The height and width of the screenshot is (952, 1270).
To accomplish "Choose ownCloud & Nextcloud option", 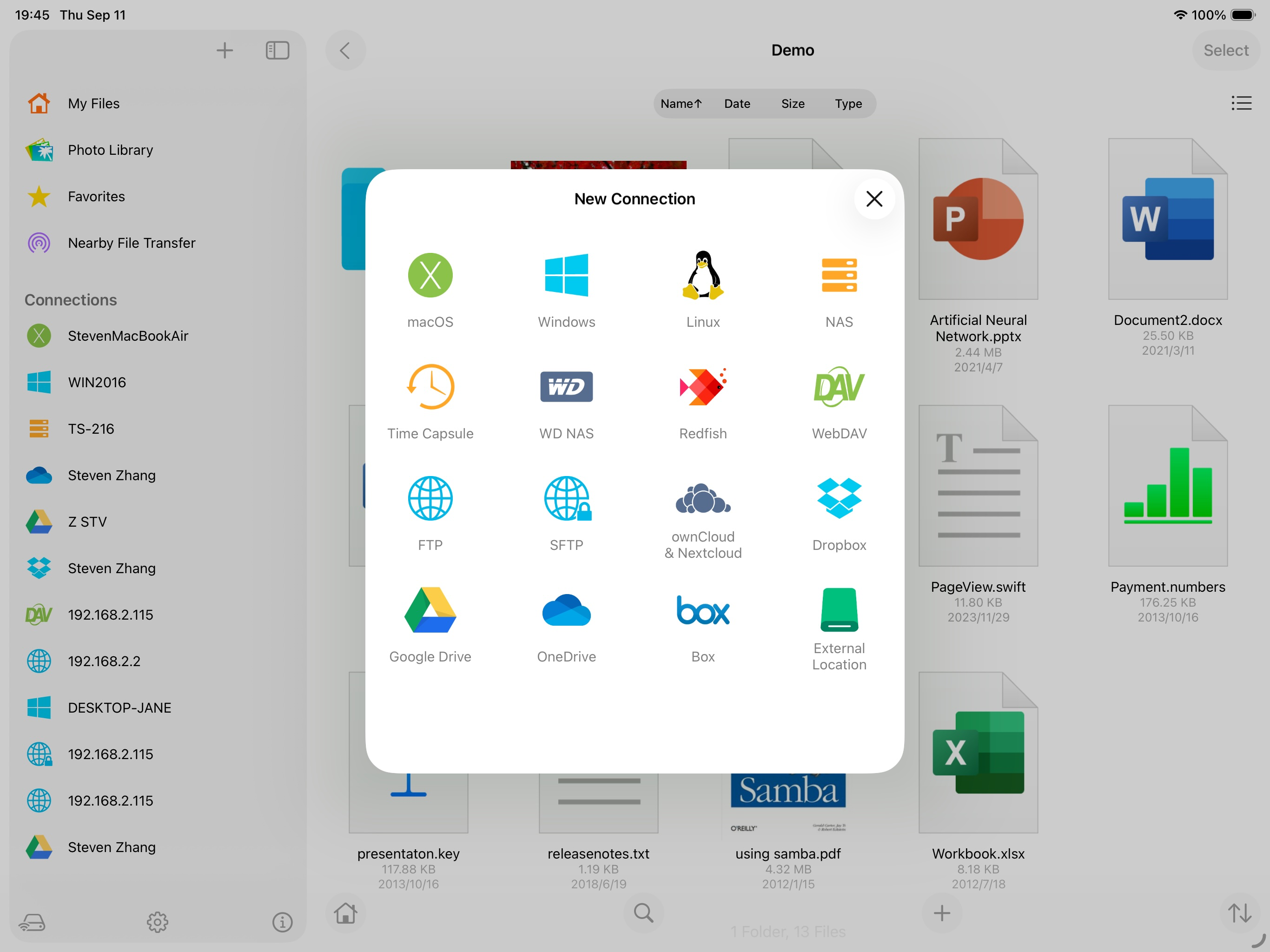I will (703, 498).
